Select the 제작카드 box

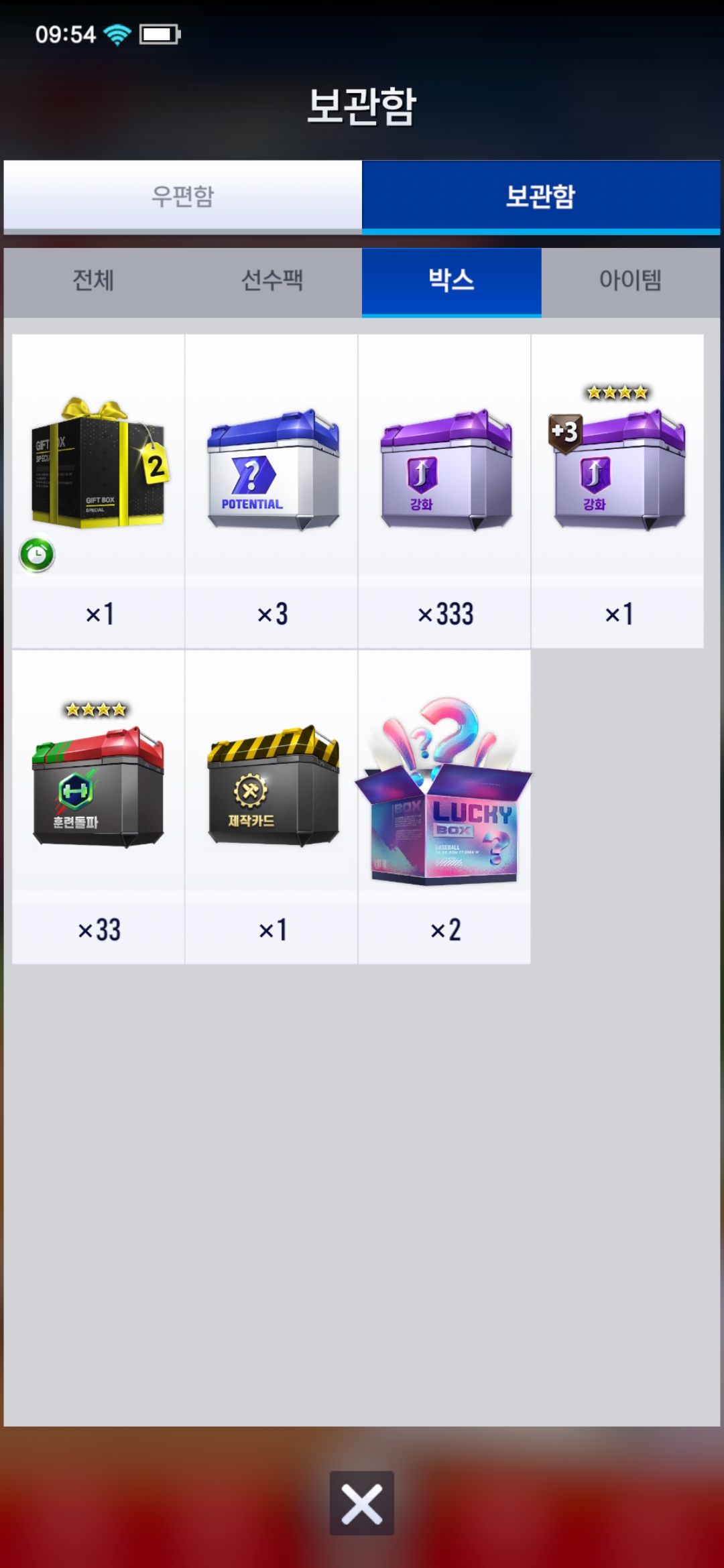pos(273,785)
